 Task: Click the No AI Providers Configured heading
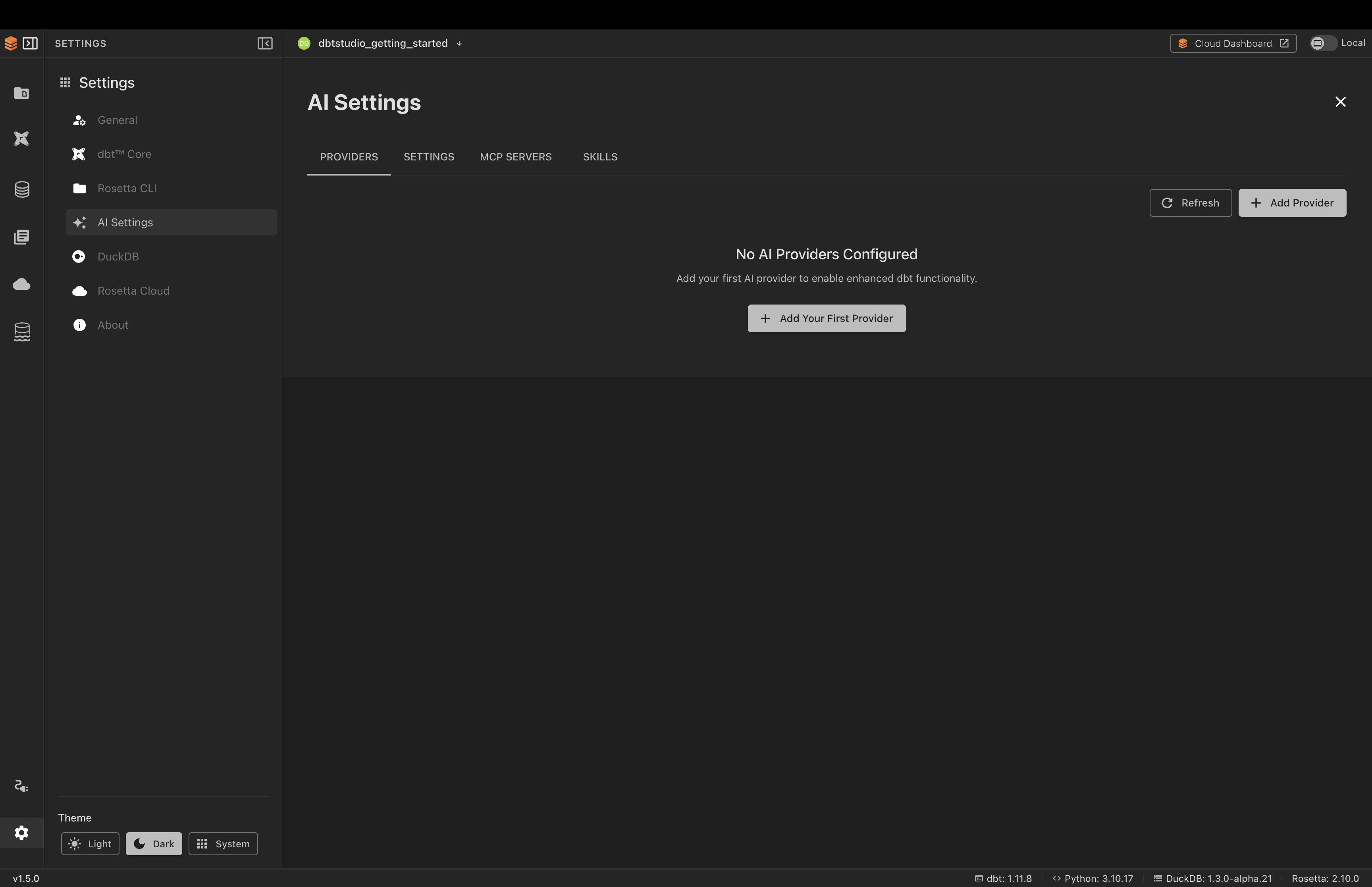click(826, 254)
